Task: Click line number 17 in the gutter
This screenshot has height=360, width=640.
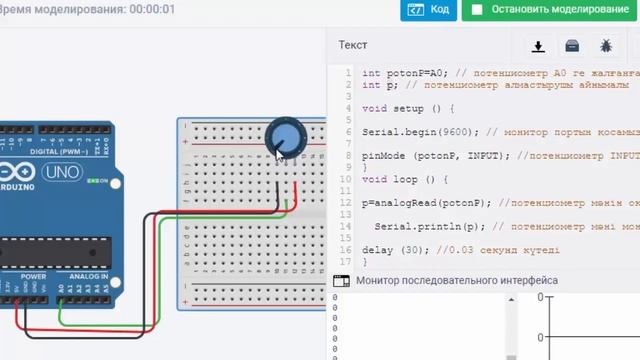Action: pos(345,262)
